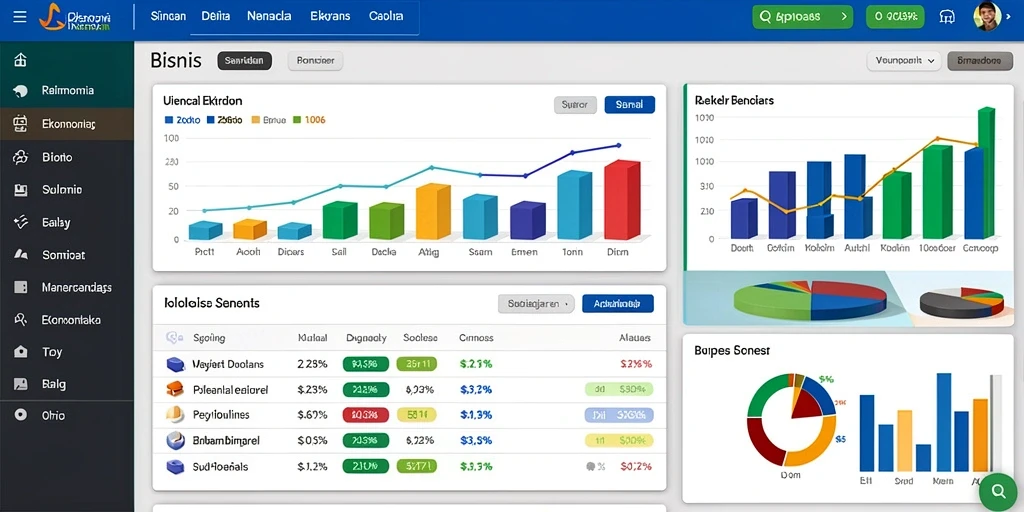Viewport: 1024px width, 512px height.
Task: Toggle the gray Suror chart button
Action: tap(575, 104)
